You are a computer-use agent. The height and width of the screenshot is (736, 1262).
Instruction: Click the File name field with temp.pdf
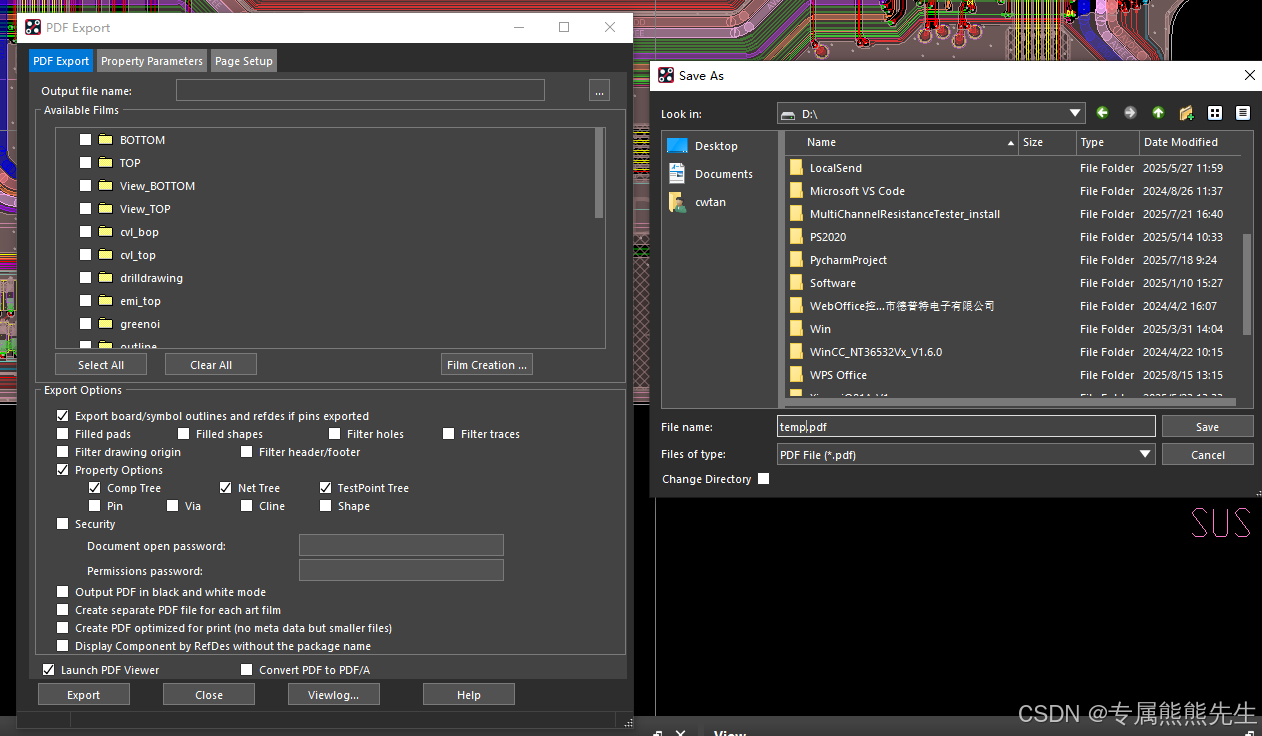point(966,427)
